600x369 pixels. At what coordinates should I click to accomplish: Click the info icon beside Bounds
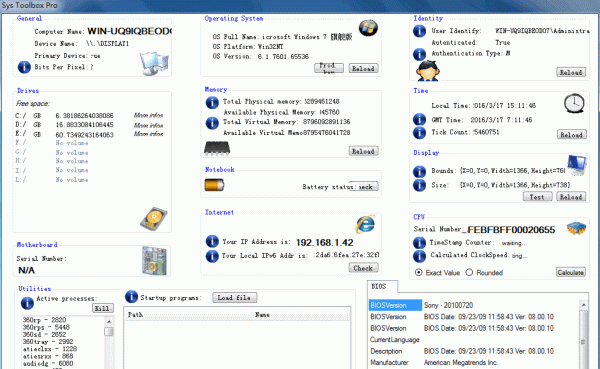419,171
